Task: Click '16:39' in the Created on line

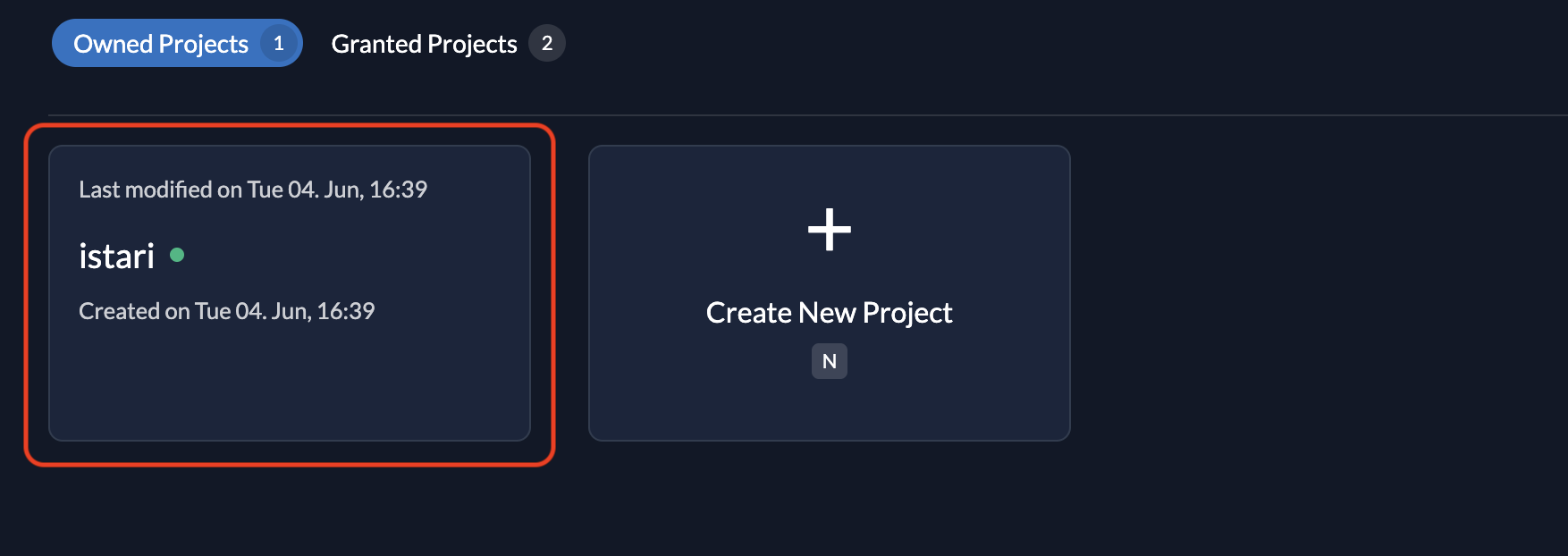Action: pyautogui.click(x=346, y=311)
